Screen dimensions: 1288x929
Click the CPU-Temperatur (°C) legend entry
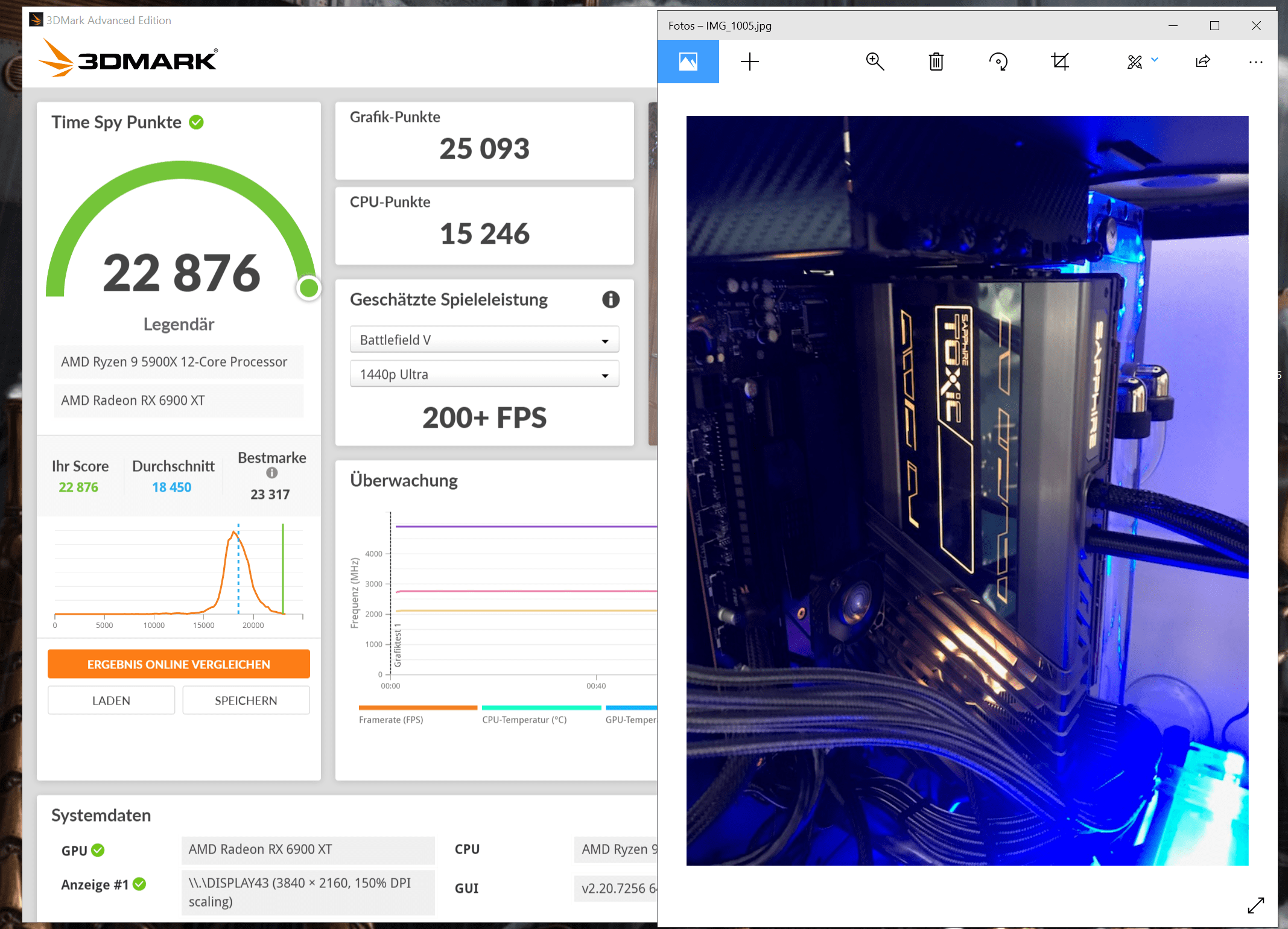click(541, 715)
